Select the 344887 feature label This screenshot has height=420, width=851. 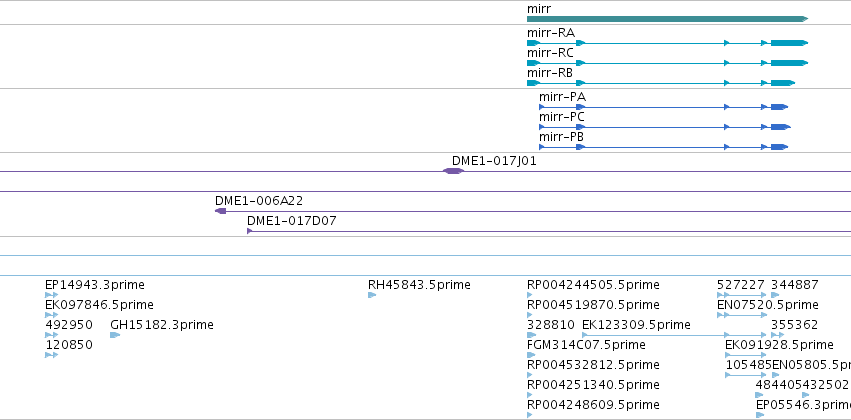(795, 285)
